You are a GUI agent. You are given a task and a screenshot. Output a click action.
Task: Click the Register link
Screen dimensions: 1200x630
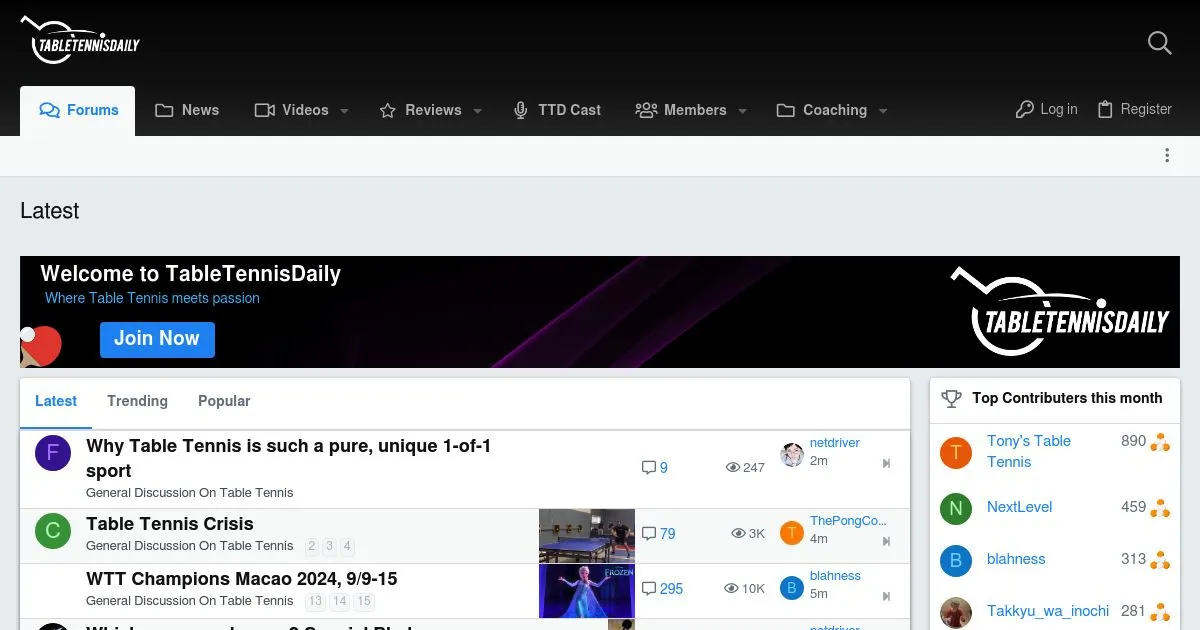(x=1134, y=110)
